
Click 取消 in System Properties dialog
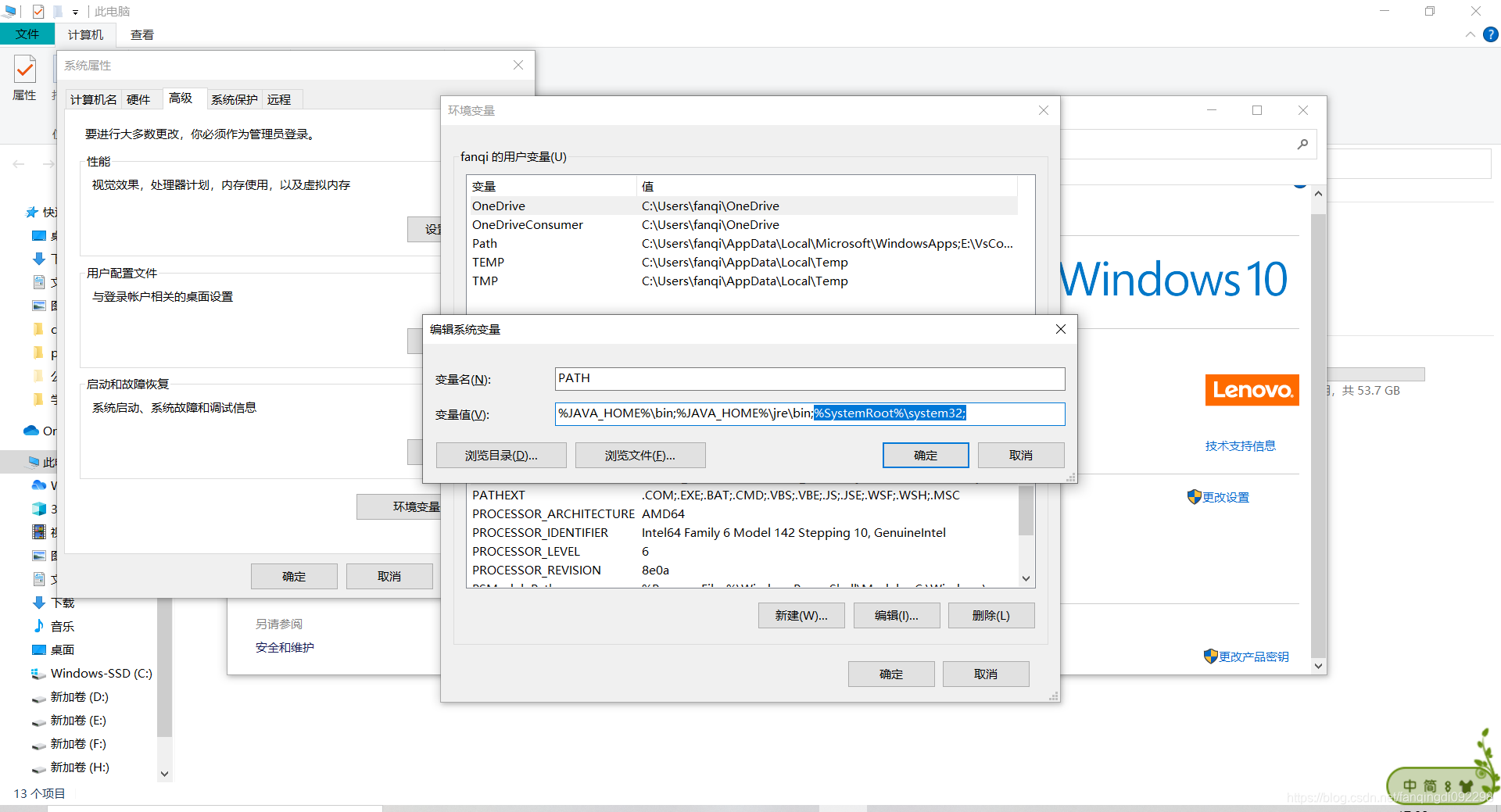[389, 576]
